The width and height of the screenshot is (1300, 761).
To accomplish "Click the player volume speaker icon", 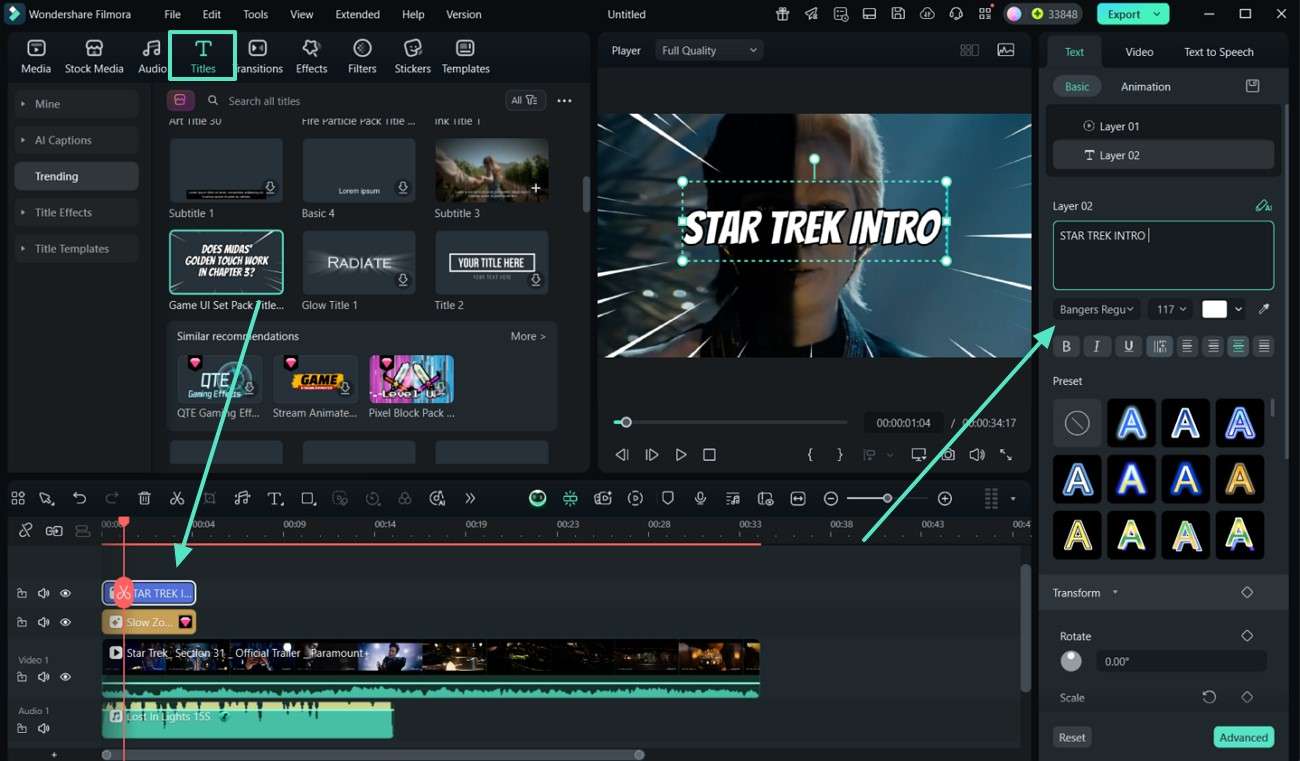I will (976, 454).
